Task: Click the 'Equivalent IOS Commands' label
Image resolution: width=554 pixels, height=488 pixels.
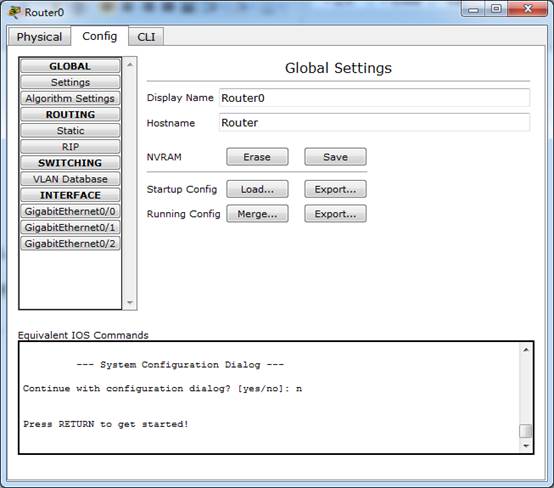Action: pos(83,335)
